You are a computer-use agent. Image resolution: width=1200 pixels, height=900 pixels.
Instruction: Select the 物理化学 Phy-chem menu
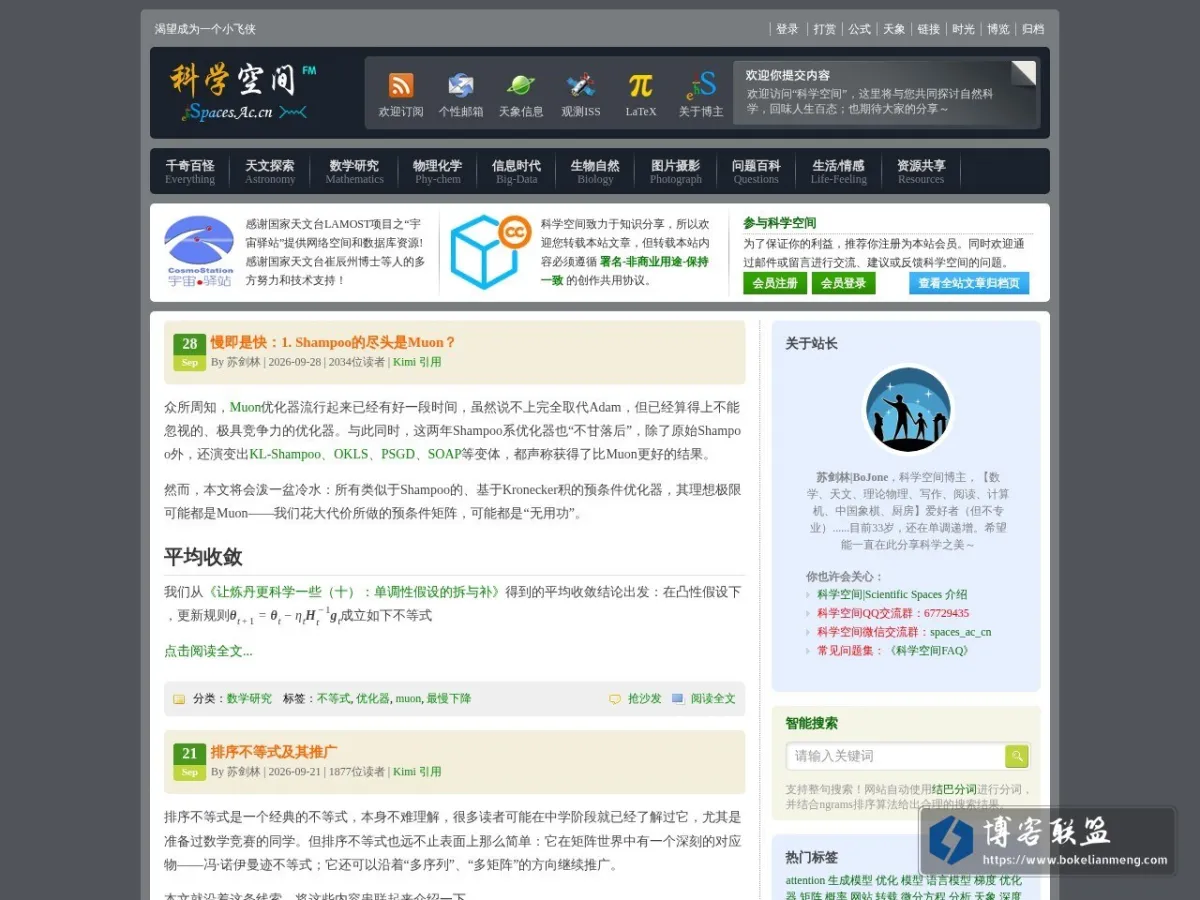click(x=438, y=172)
